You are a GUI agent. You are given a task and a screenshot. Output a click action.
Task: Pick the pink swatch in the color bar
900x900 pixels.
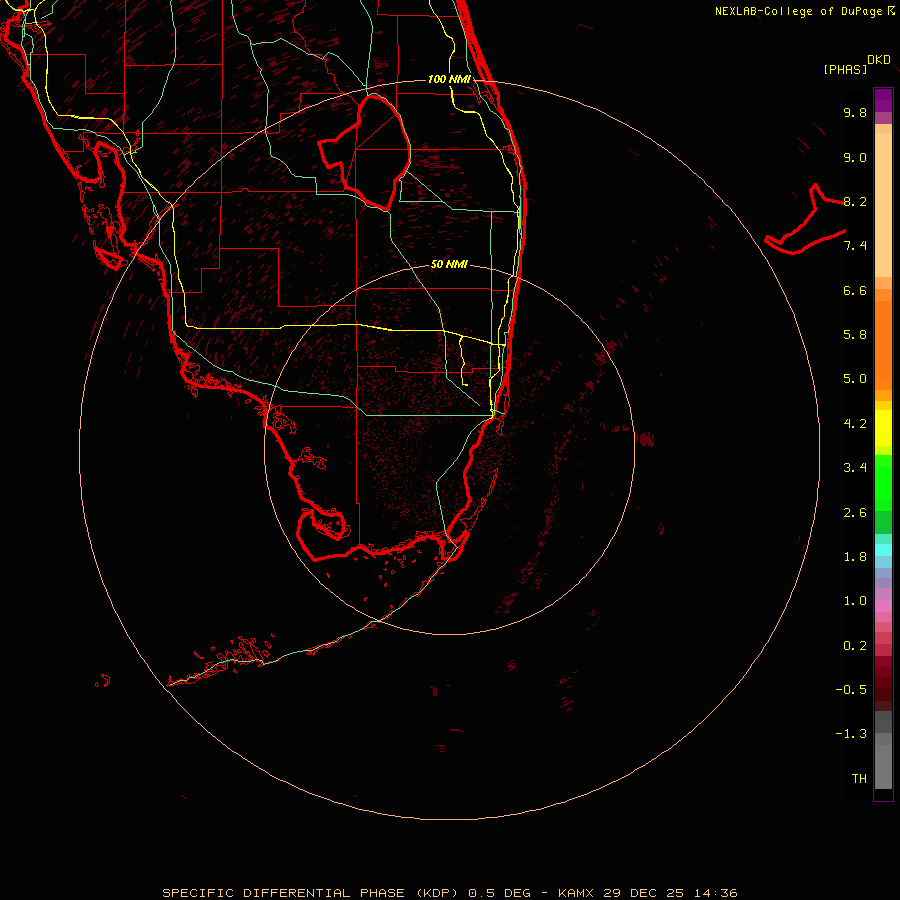pyautogui.click(x=883, y=606)
